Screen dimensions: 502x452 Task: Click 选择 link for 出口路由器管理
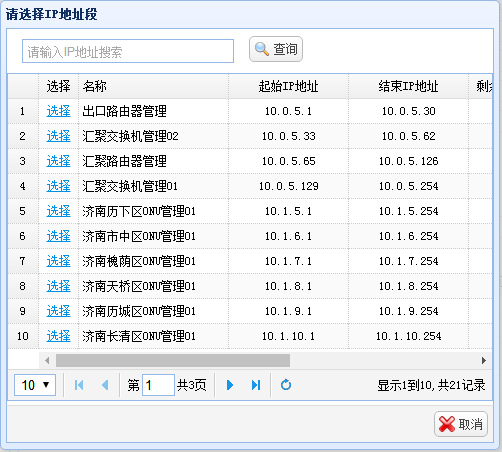pyautogui.click(x=58, y=111)
